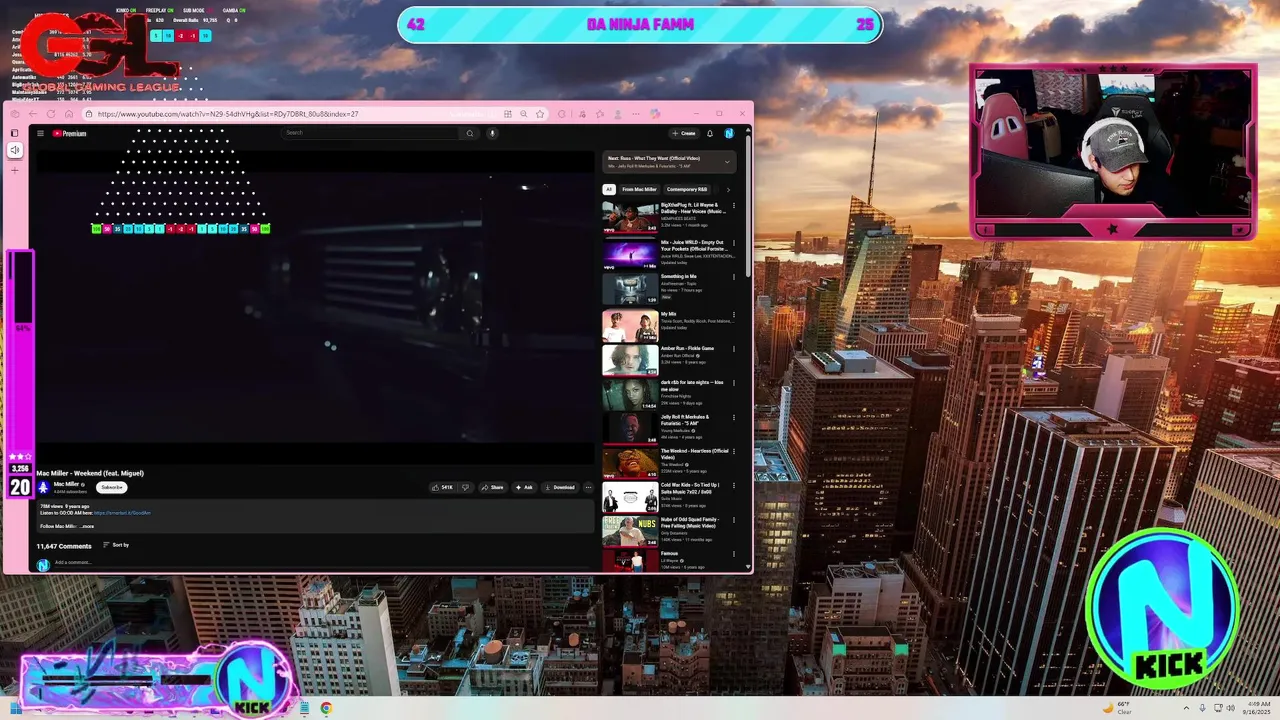Image resolution: width=1280 pixels, height=720 pixels.
Task: Click system tray microphone icon
Action: pyautogui.click(x=1202, y=708)
